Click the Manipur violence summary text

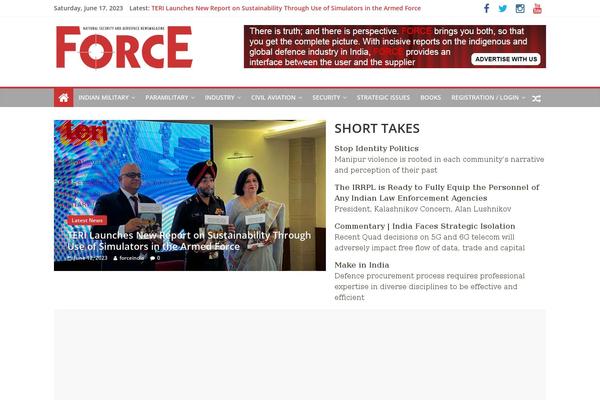click(x=439, y=165)
